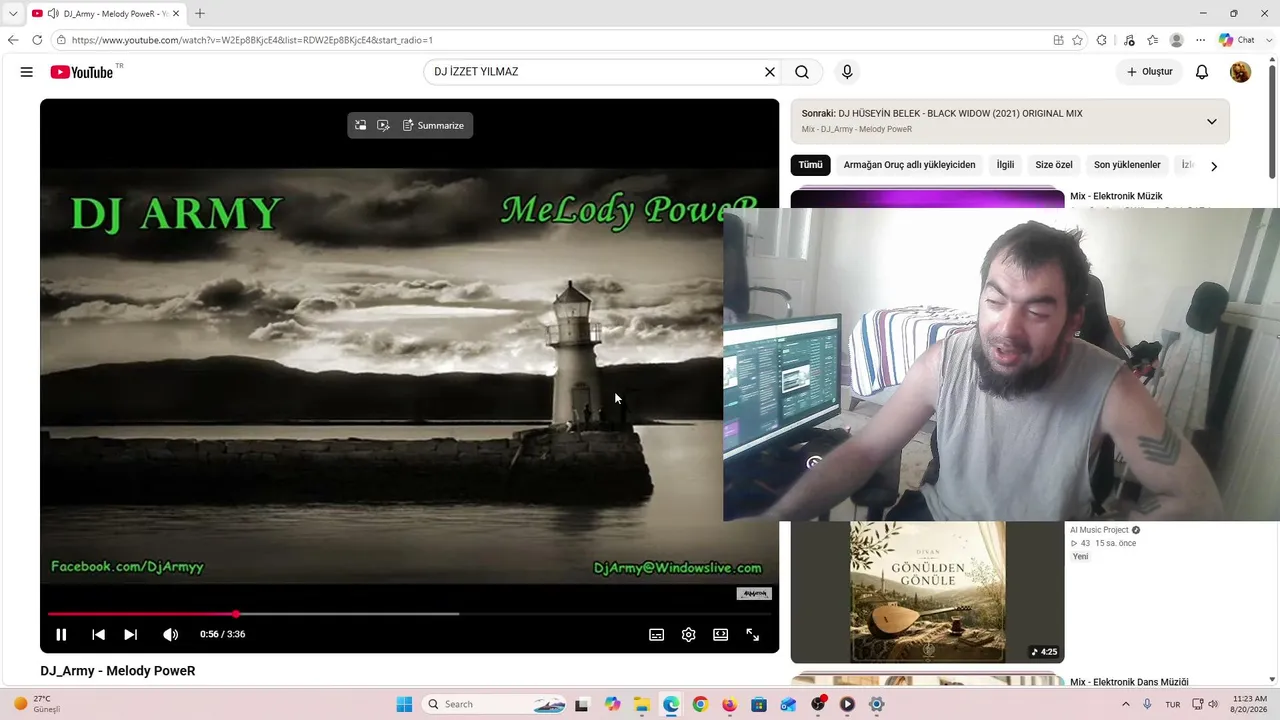Skip to the previous video
Viewport: 1280px width, 720px height.
[98, 634]
